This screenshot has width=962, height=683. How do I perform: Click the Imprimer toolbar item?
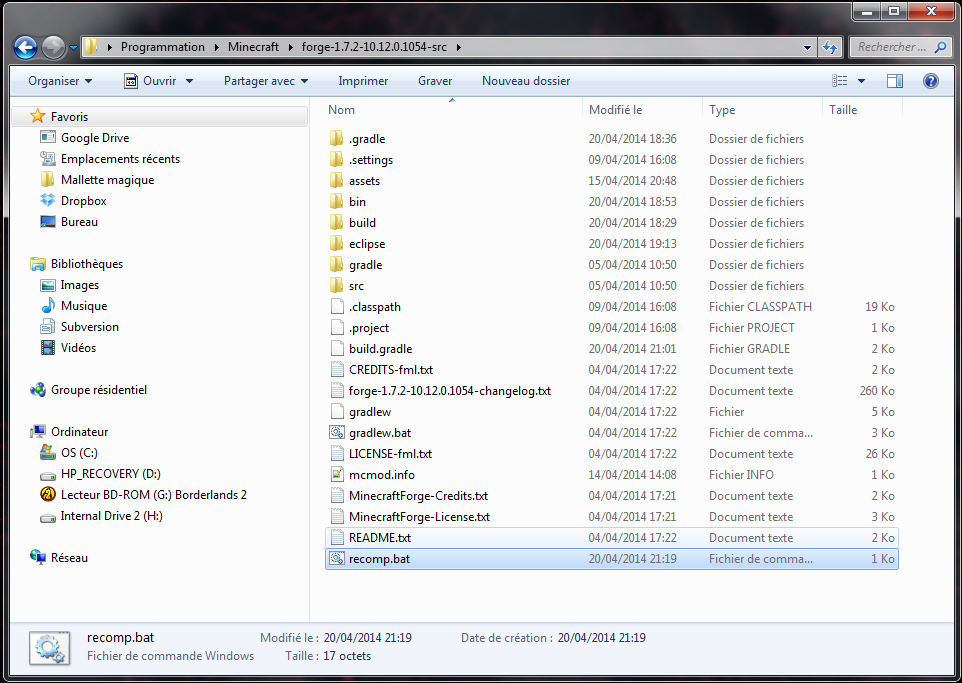click(363, 81)
